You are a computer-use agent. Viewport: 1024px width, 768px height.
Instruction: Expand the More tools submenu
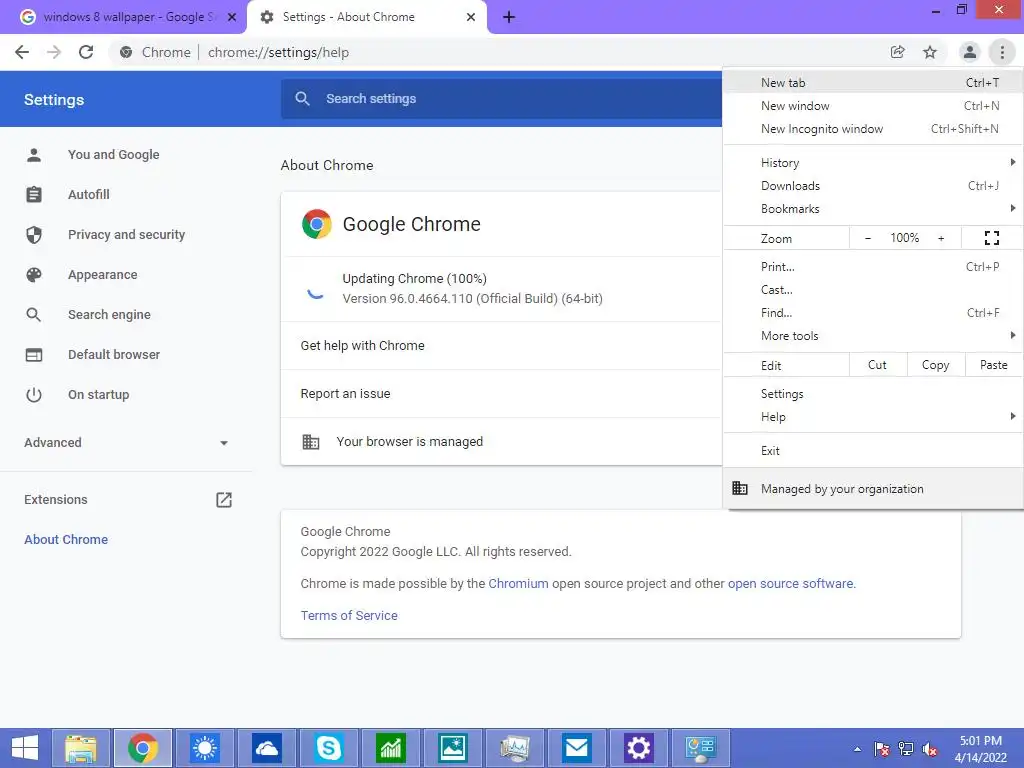873,336
